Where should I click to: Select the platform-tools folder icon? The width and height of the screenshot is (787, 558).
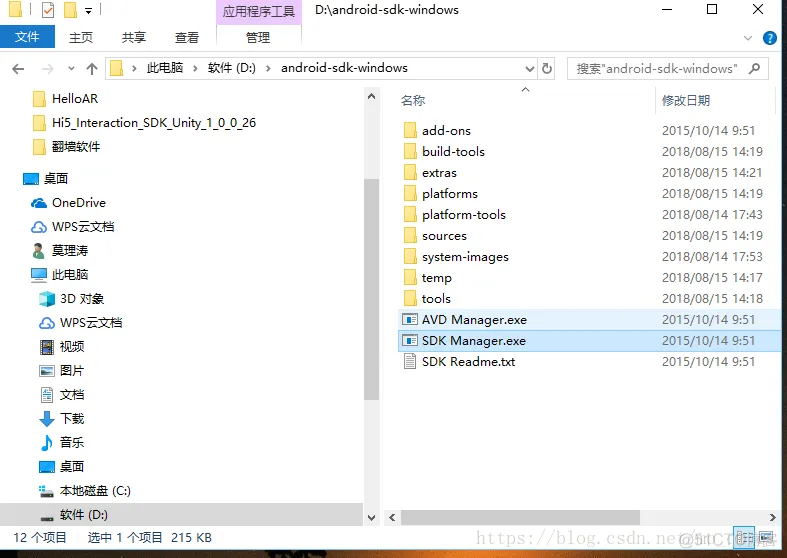pyautogui.click(x=410, y=215)
